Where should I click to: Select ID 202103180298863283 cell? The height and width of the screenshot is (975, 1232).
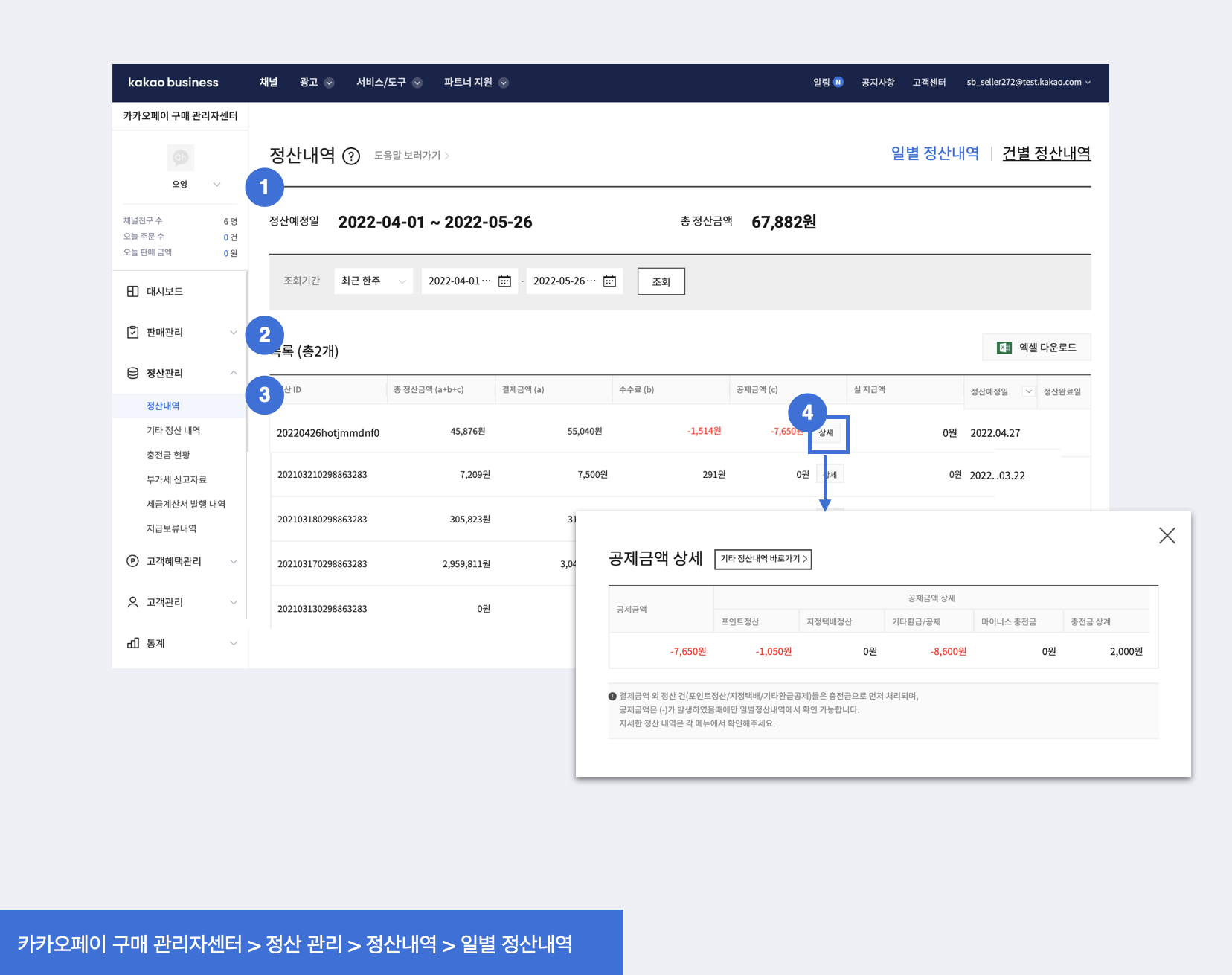[322, 520]
